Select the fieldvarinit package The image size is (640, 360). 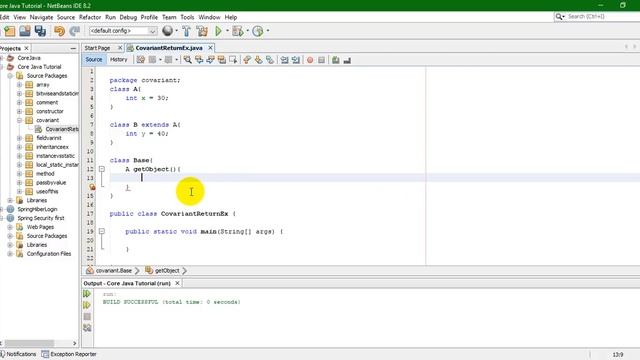click(49, 138)
